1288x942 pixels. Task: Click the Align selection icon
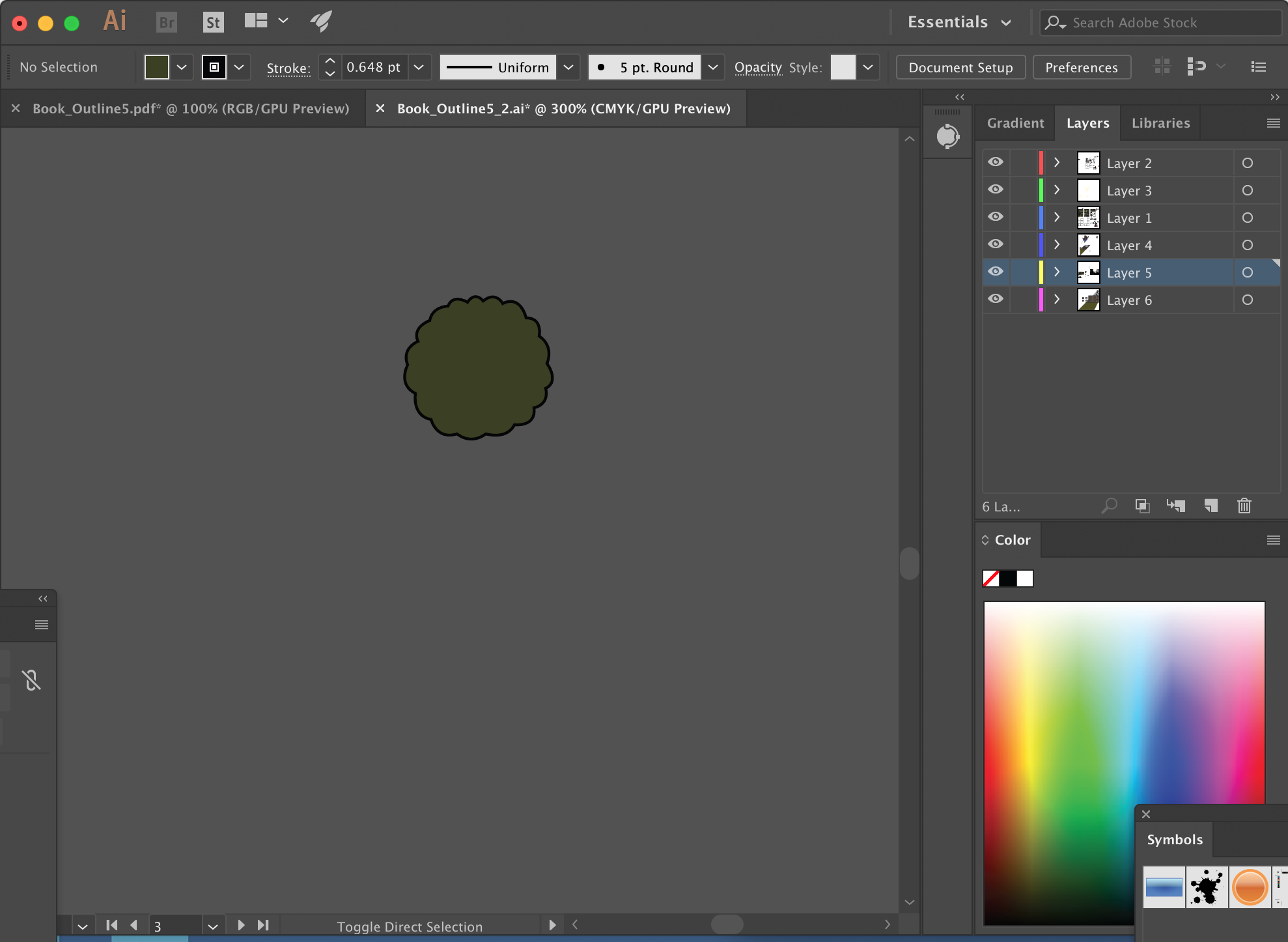click(x=1196, y=66)
